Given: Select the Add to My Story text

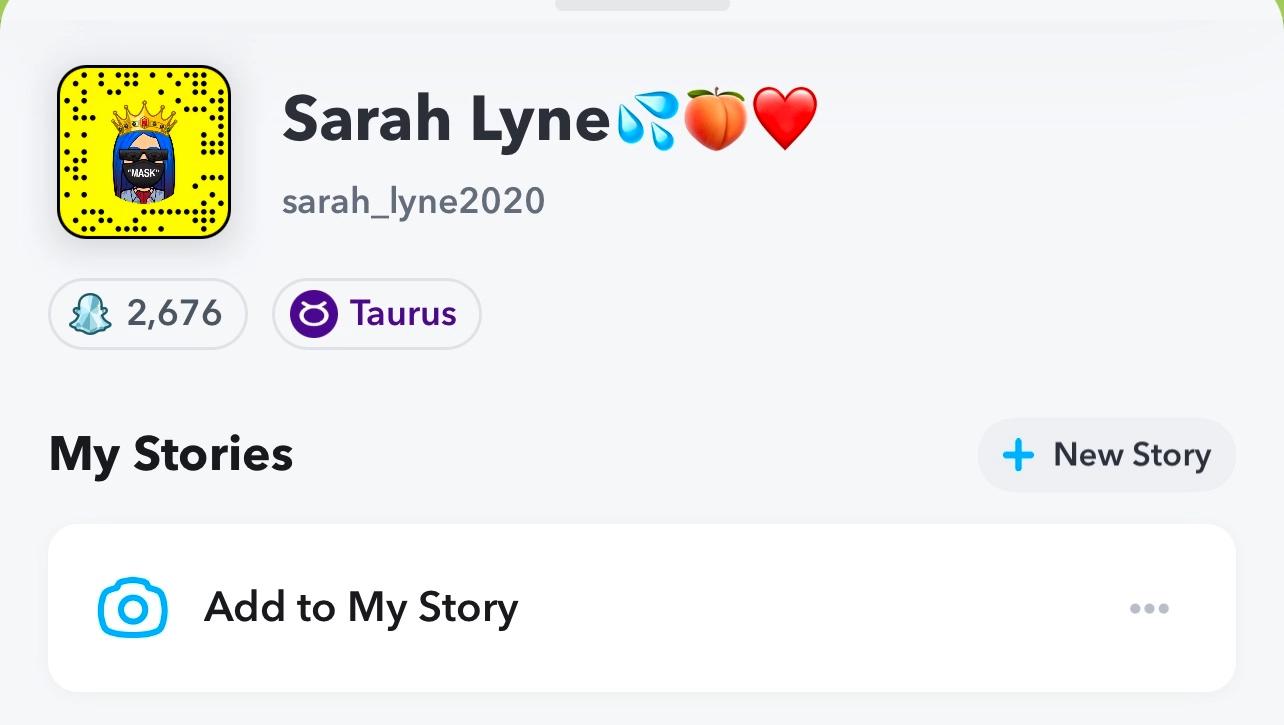Looking at the screenshot, I should (361, 608).
